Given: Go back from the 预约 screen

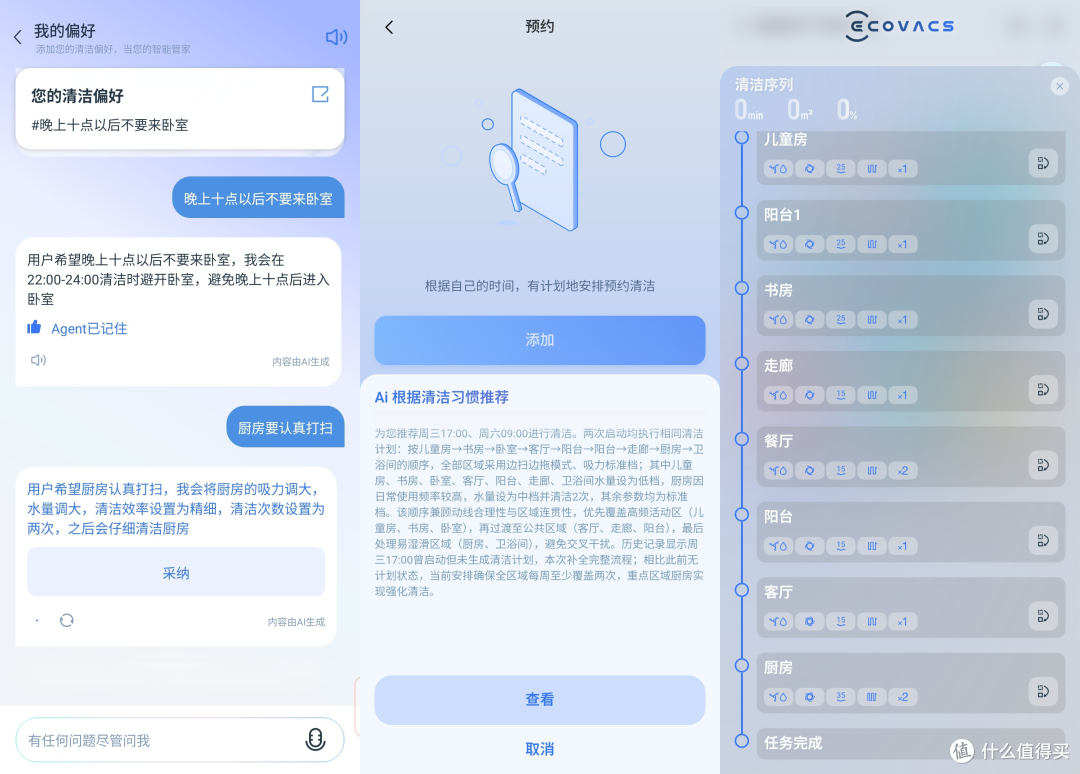Looking at the screenshot, I should [x=389, y=27].
